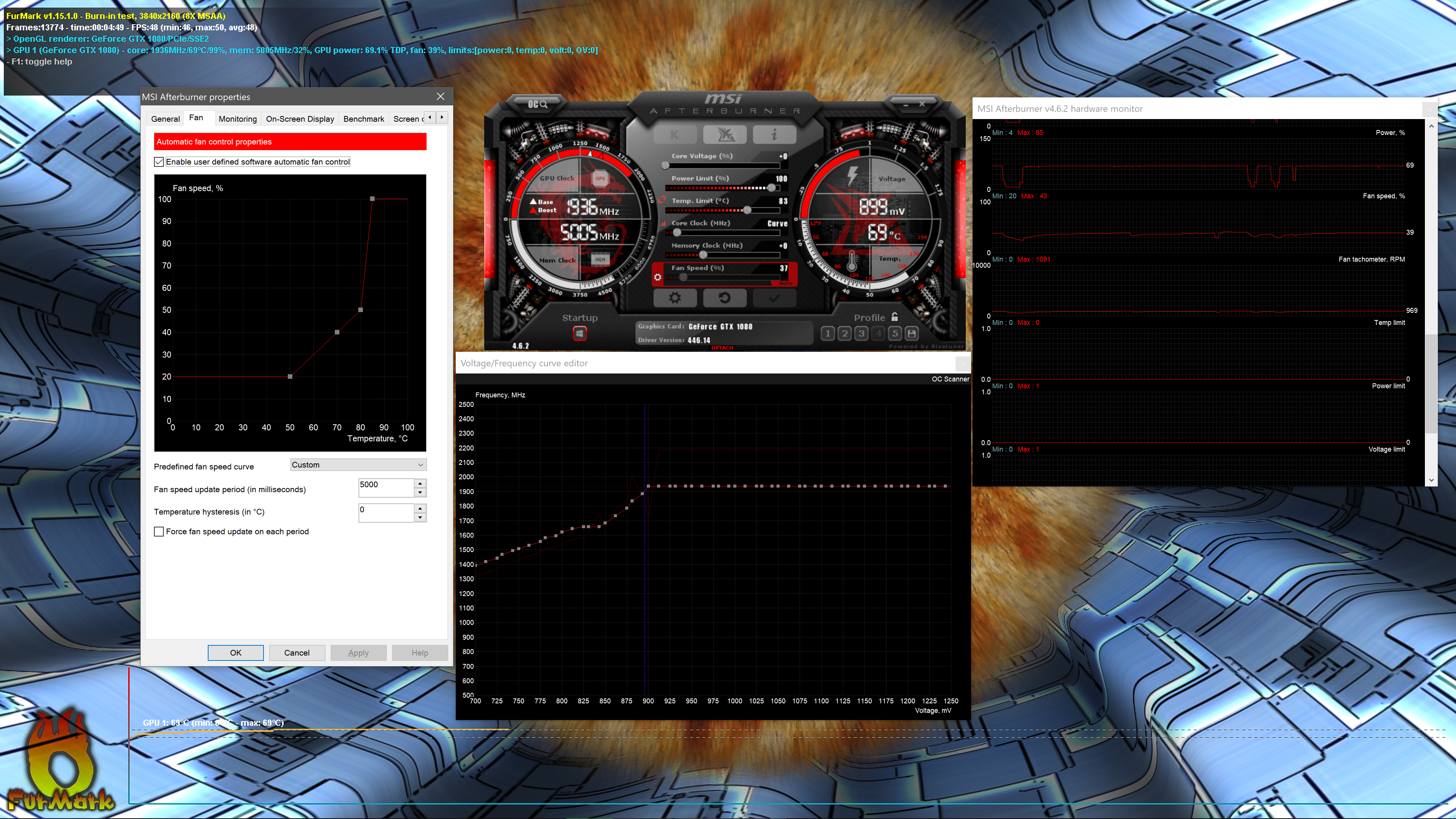
Task: Click the Kombustor K button
Action: pos(675,135)
